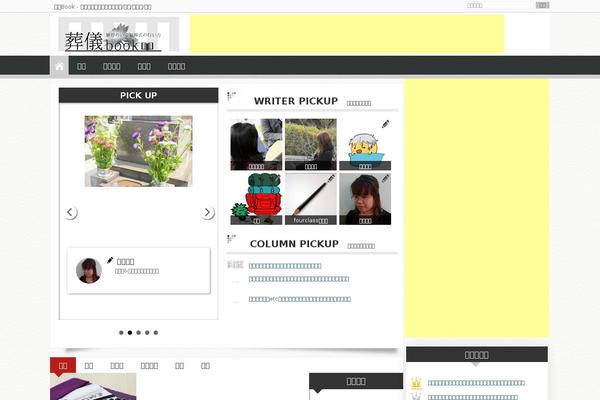Image resolution: width=600 pixels, height=400 pixels.
Task: Open the yellow chick in tub writer thumbnail
Action: (x=365, y=144)
